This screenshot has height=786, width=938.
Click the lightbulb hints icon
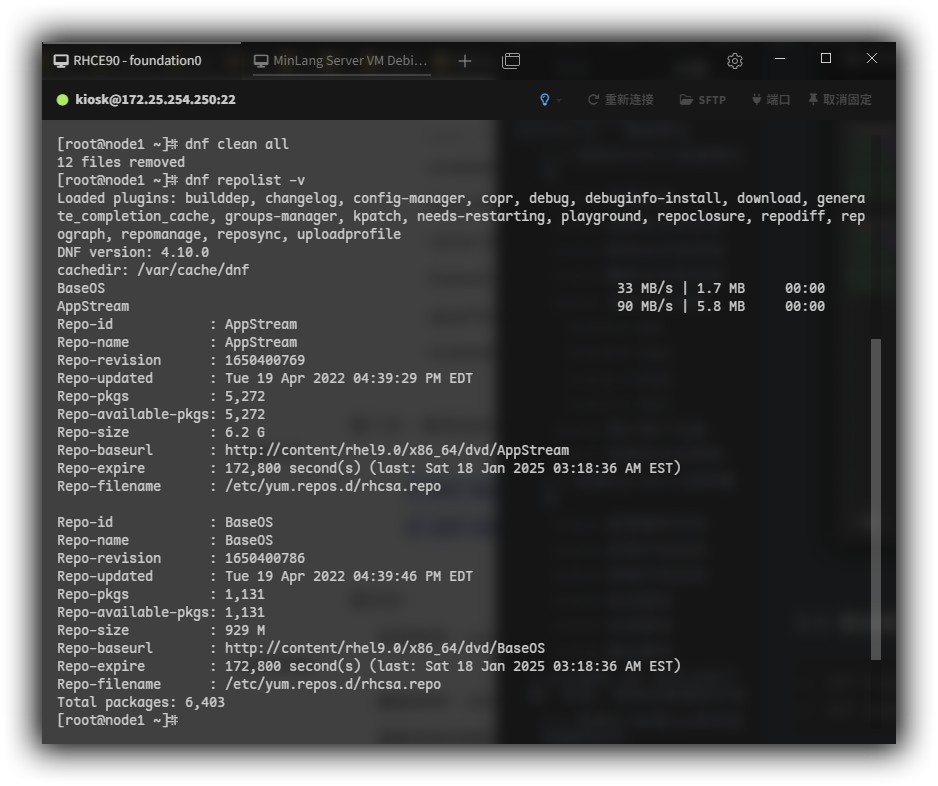[544, 100]
